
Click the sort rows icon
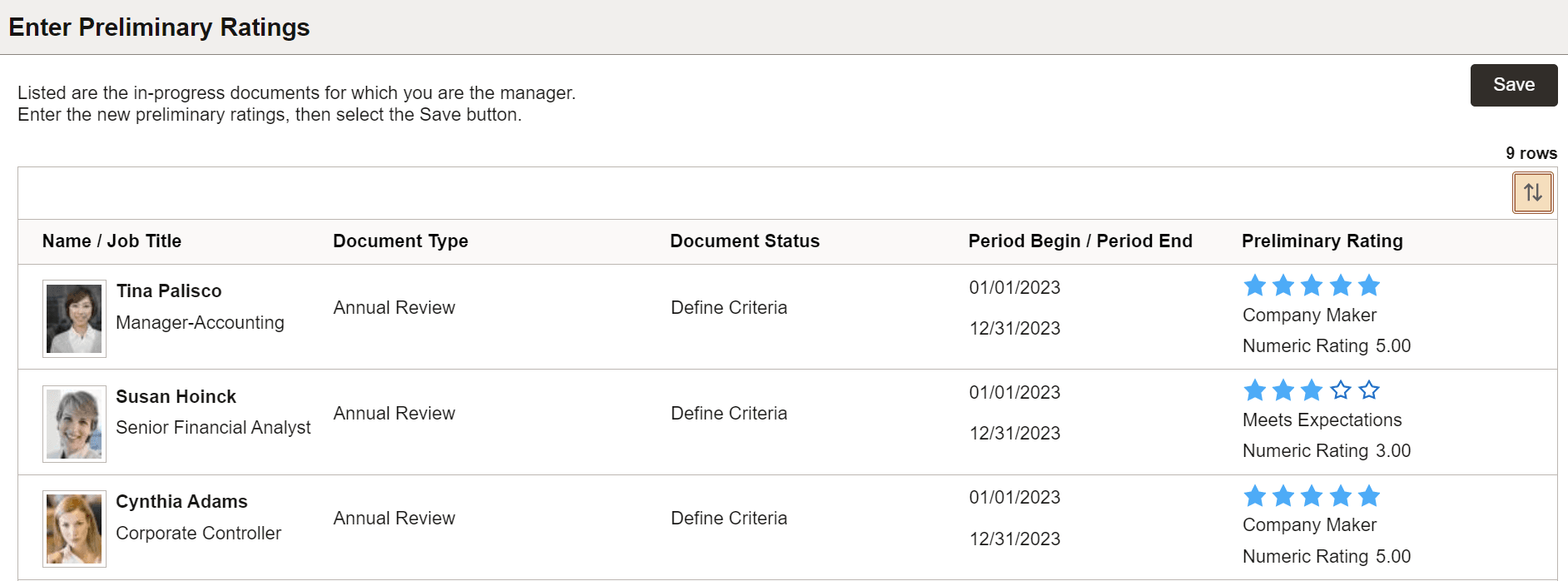[1532, 193]
